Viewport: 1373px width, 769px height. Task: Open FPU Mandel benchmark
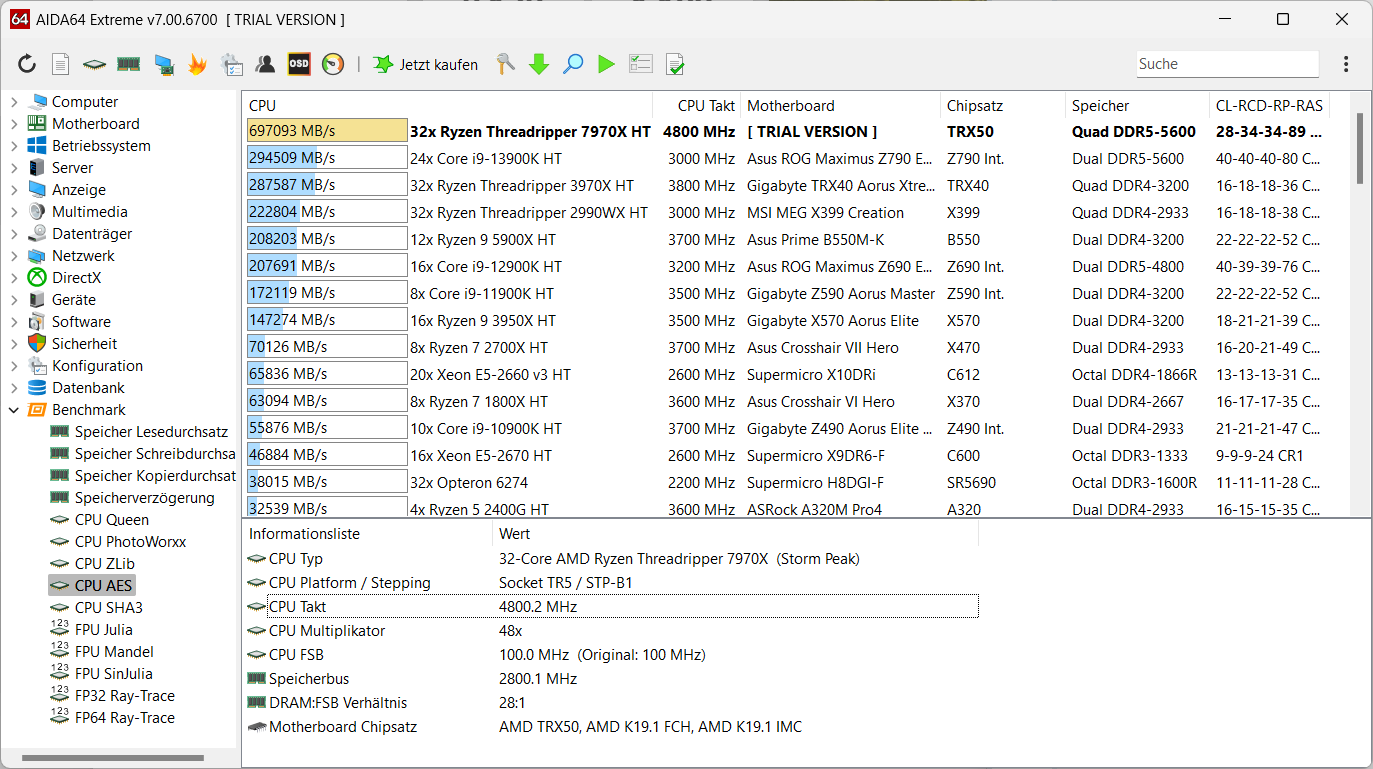click(114, 652)
